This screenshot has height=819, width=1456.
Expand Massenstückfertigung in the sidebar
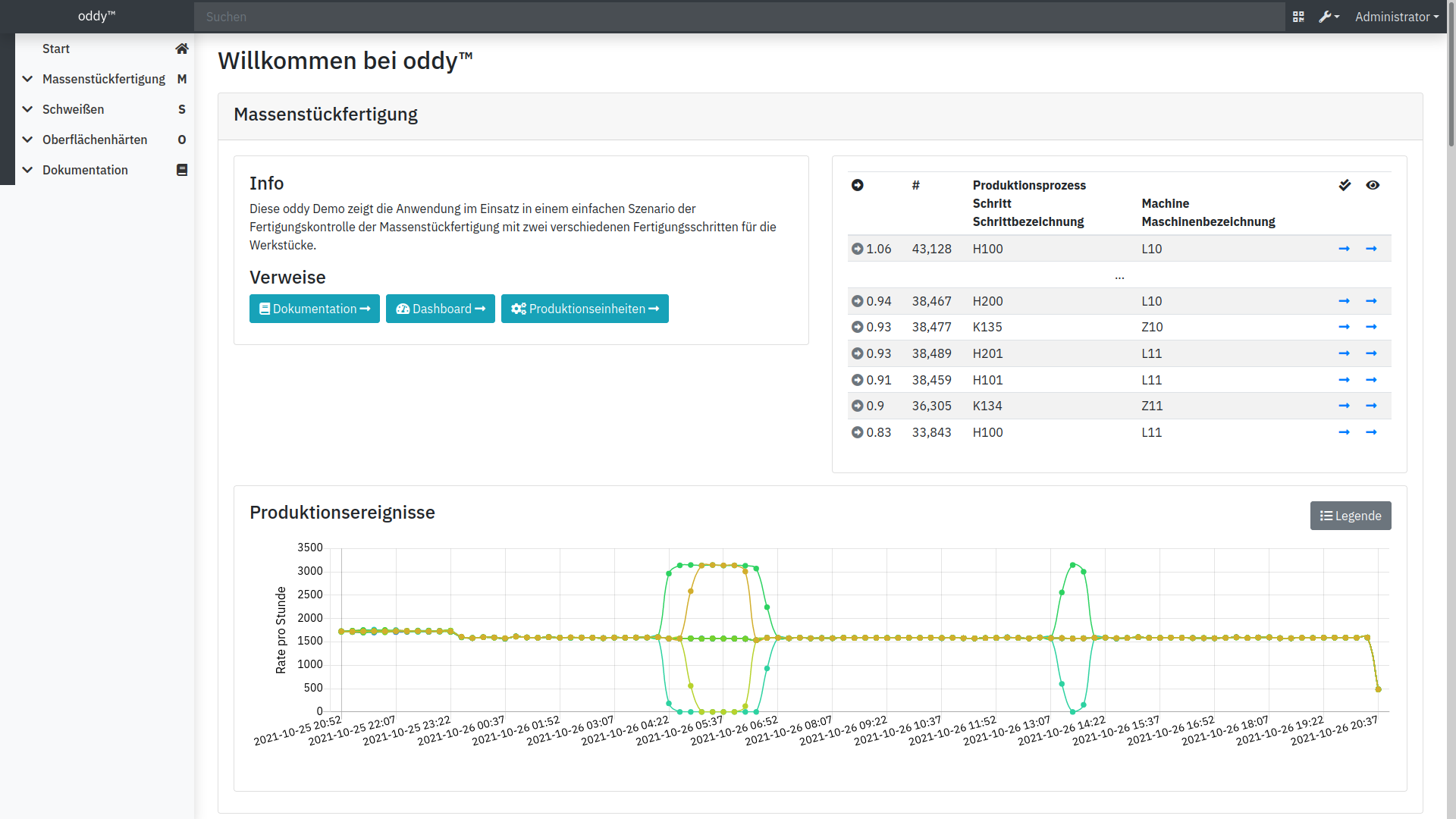(103, 79)
